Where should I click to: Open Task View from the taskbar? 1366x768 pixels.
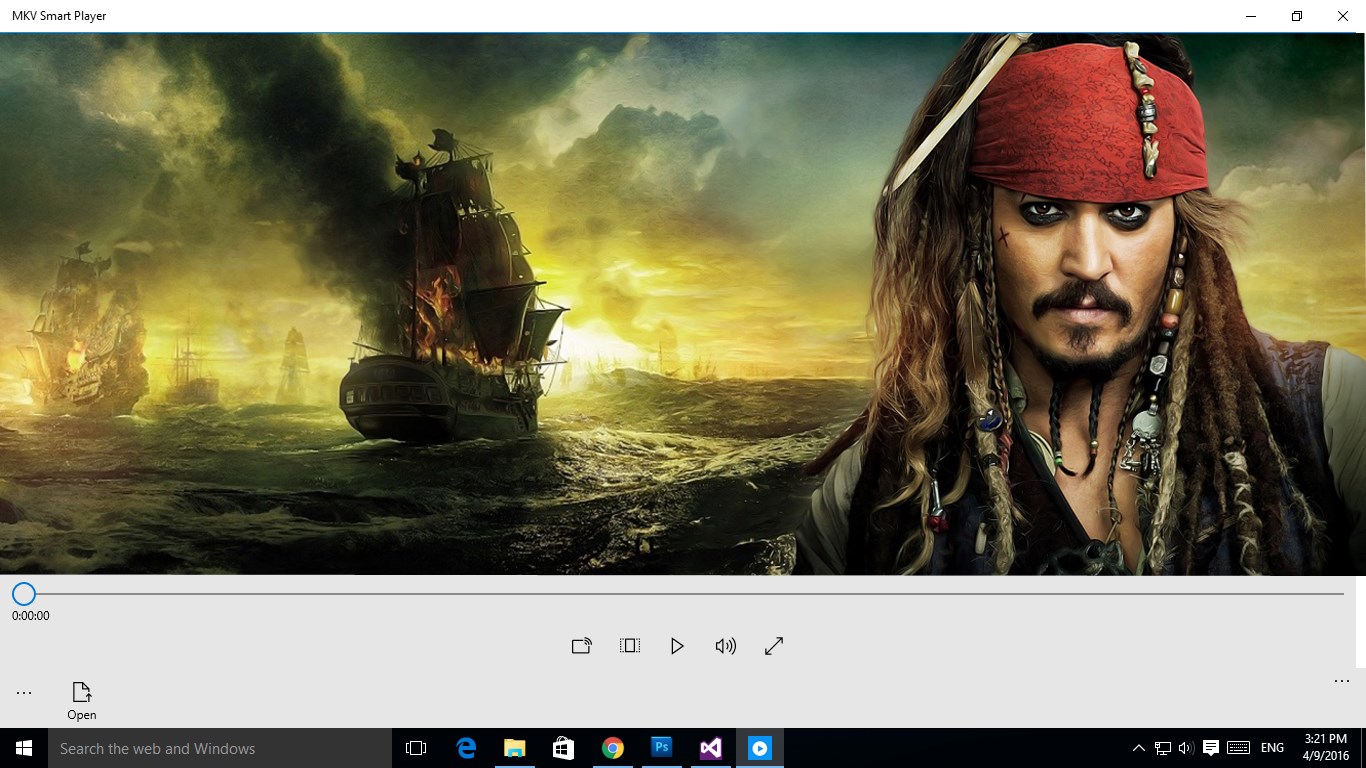tap(416, 748)
